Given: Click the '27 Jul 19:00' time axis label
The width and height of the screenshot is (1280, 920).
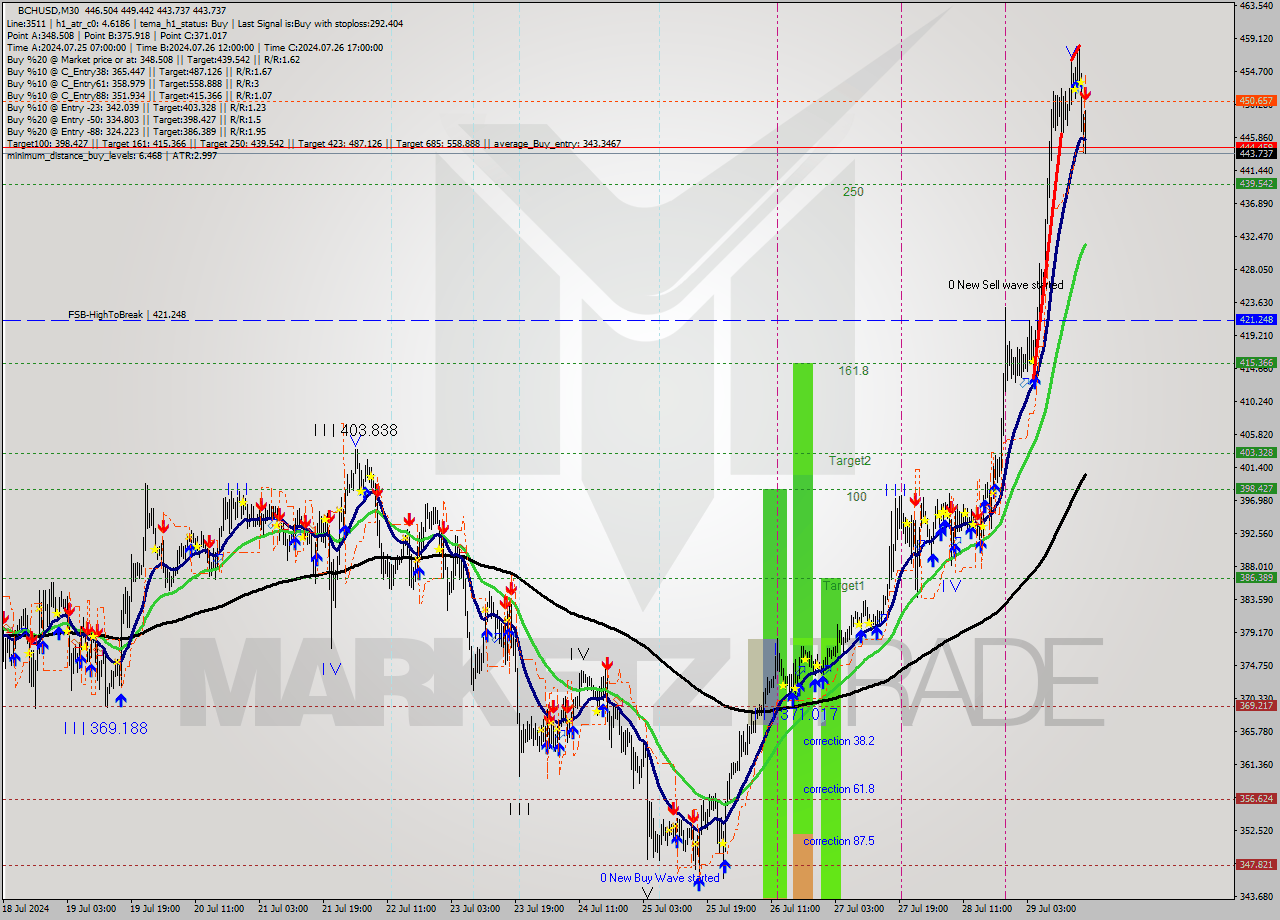Looking at the screenshot, I should 923,909.
